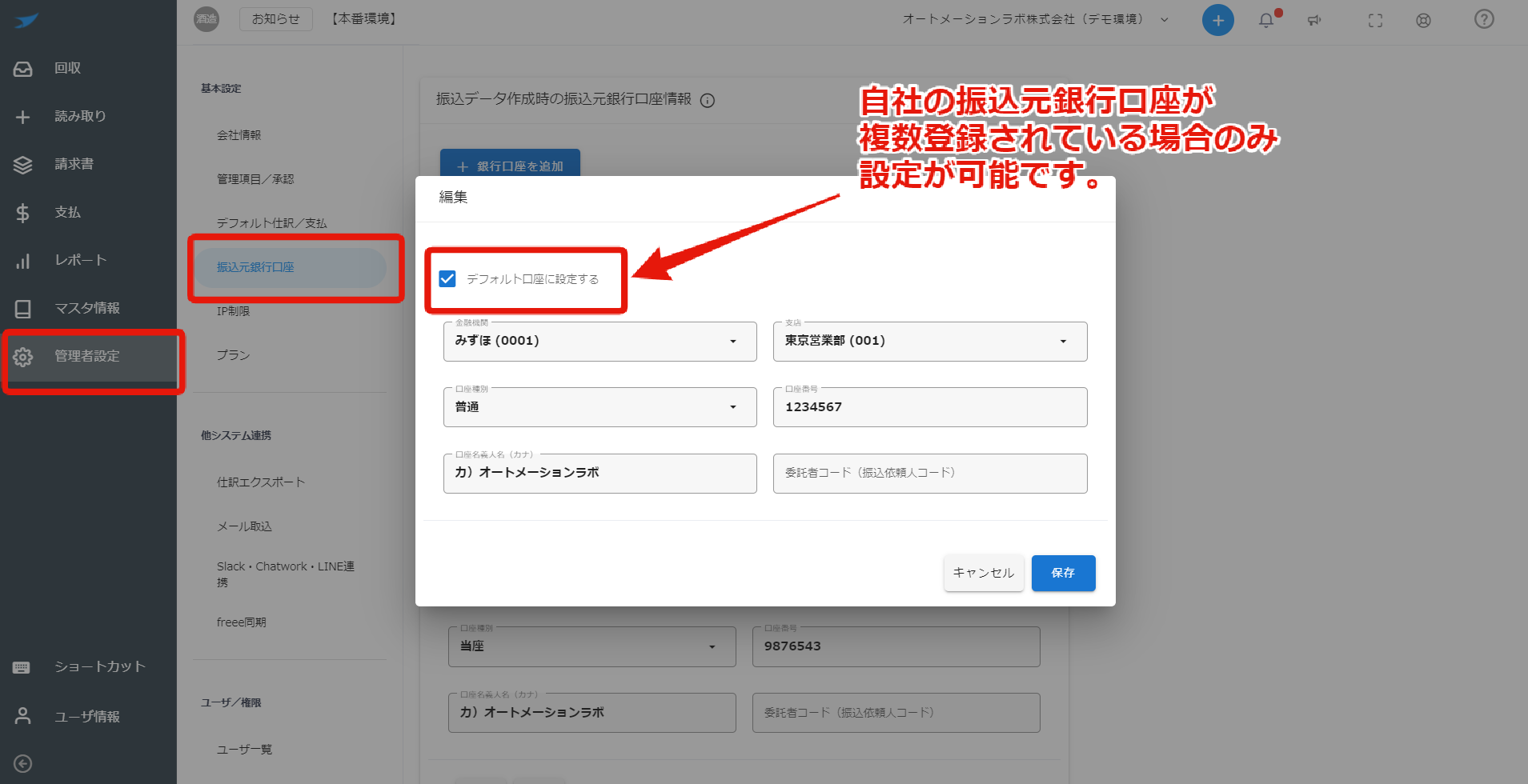Open the 金融機関 みずほ (0001) dropdown

[x=600, y=342]
